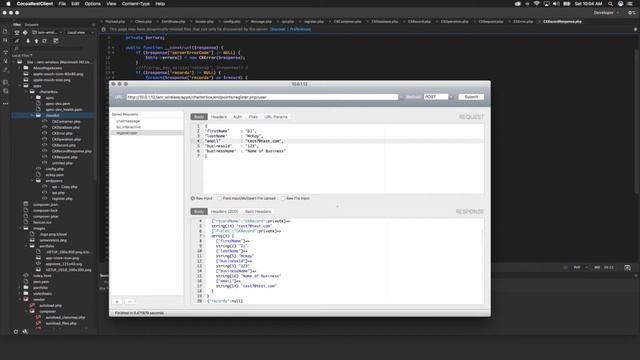Select Field Input/Multipart File Upload radio button

(x=220, y=198)
